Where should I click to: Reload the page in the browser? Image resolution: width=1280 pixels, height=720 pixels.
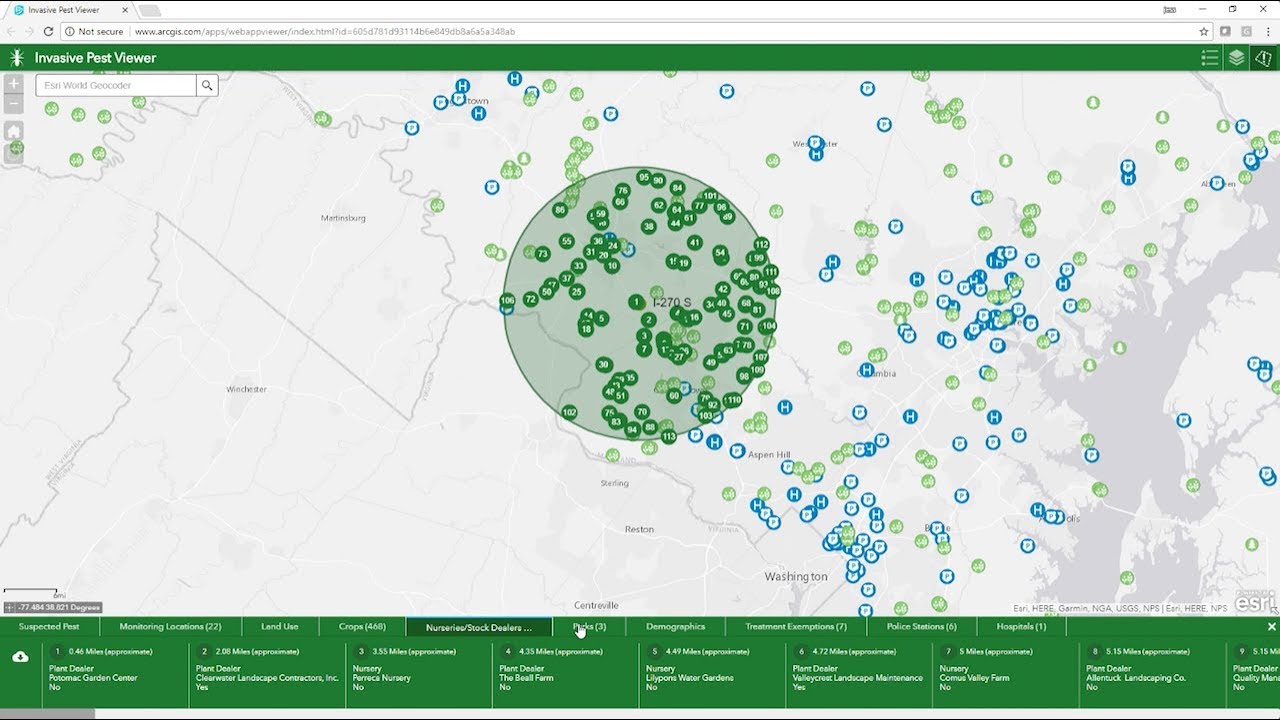(x=48, y=31)
